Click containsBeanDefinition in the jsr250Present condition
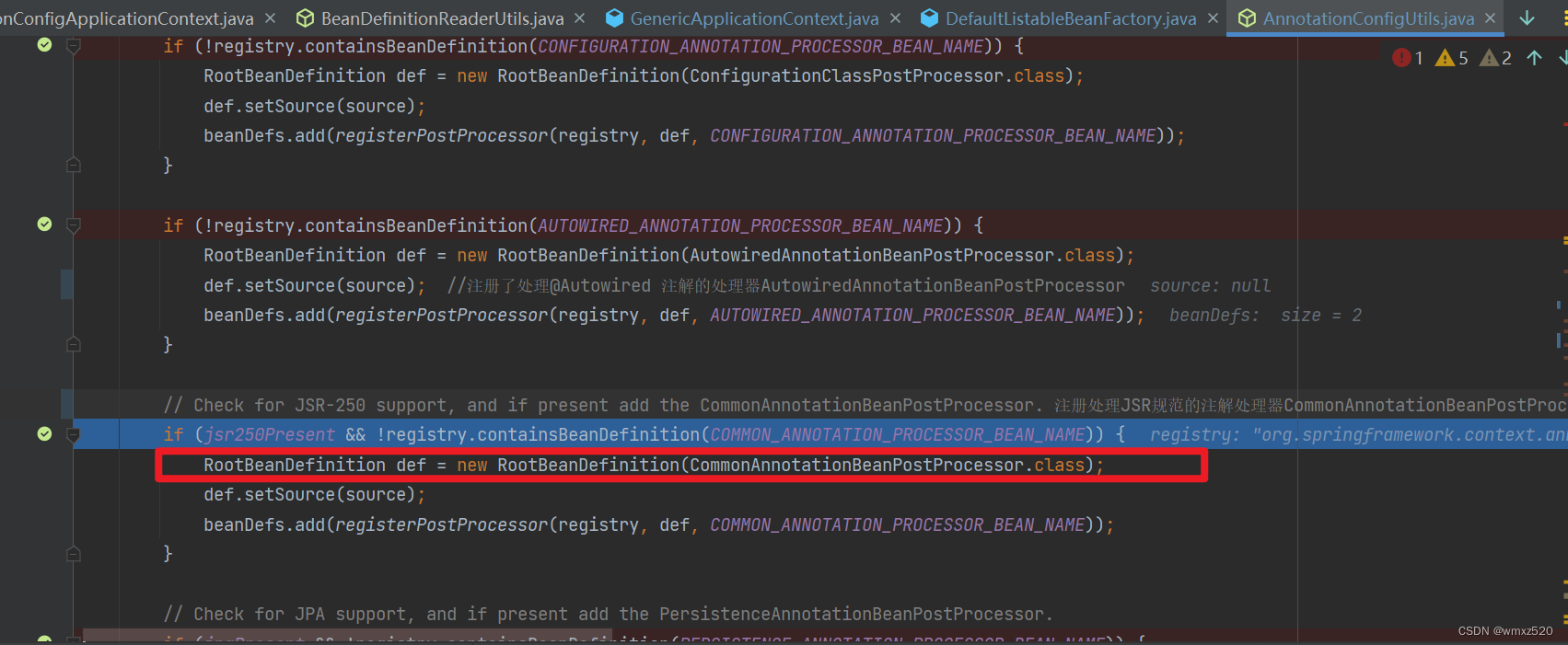This screenshot has height=645, width=1568. (x=588, y=434)
